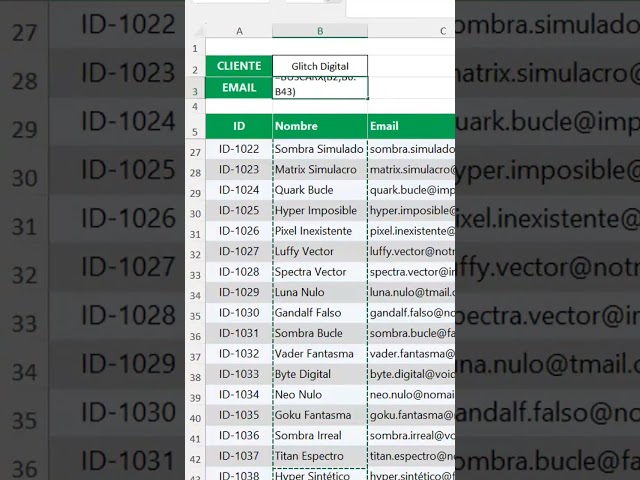Click email cell starting titan.espectro@
Image resolution: width=640 pixels, height=480 pixels.
[411, 456]
